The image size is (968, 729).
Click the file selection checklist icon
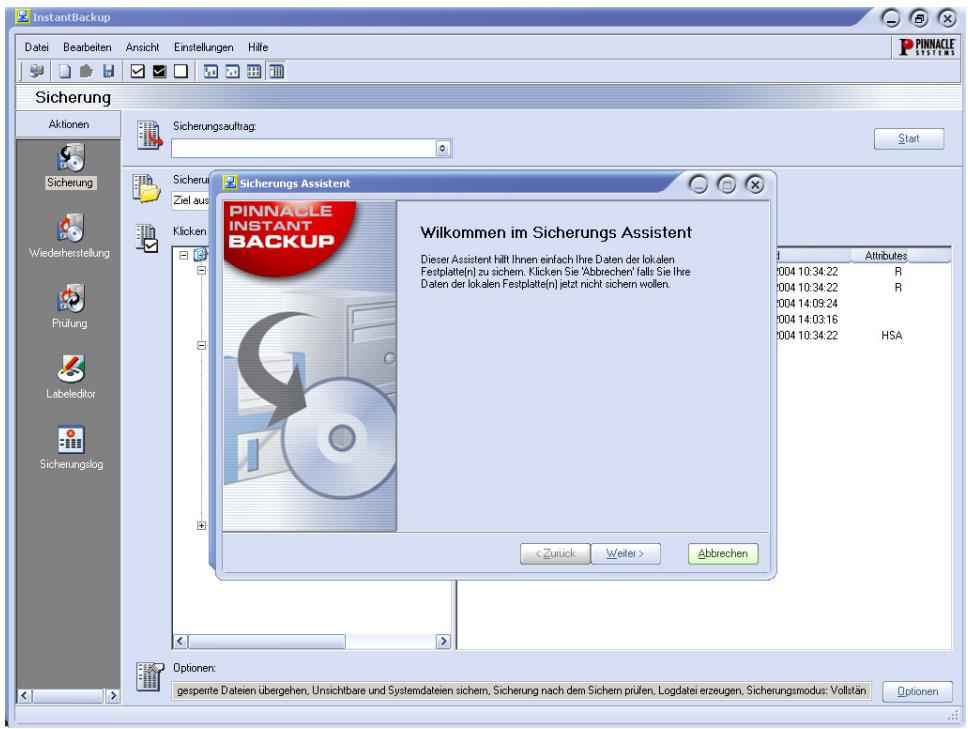[147, 238]
